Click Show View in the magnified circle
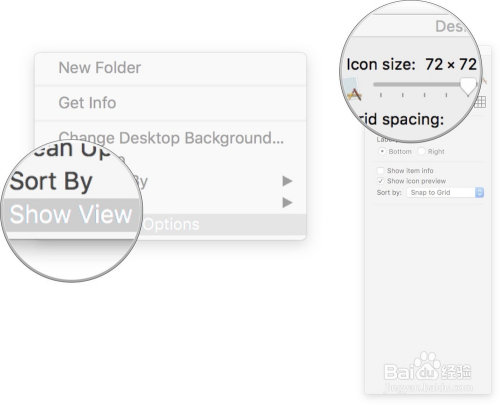The height and width of the screenshot is (405, 500). pos(71,214)
